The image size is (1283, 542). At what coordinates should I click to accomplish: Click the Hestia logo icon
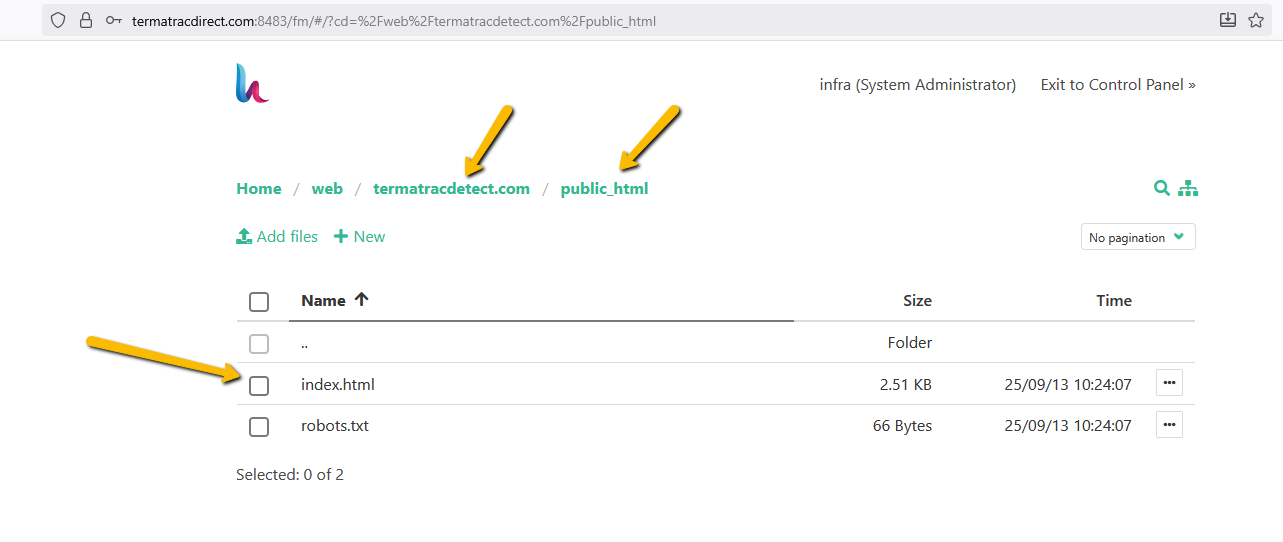[252, 83]
